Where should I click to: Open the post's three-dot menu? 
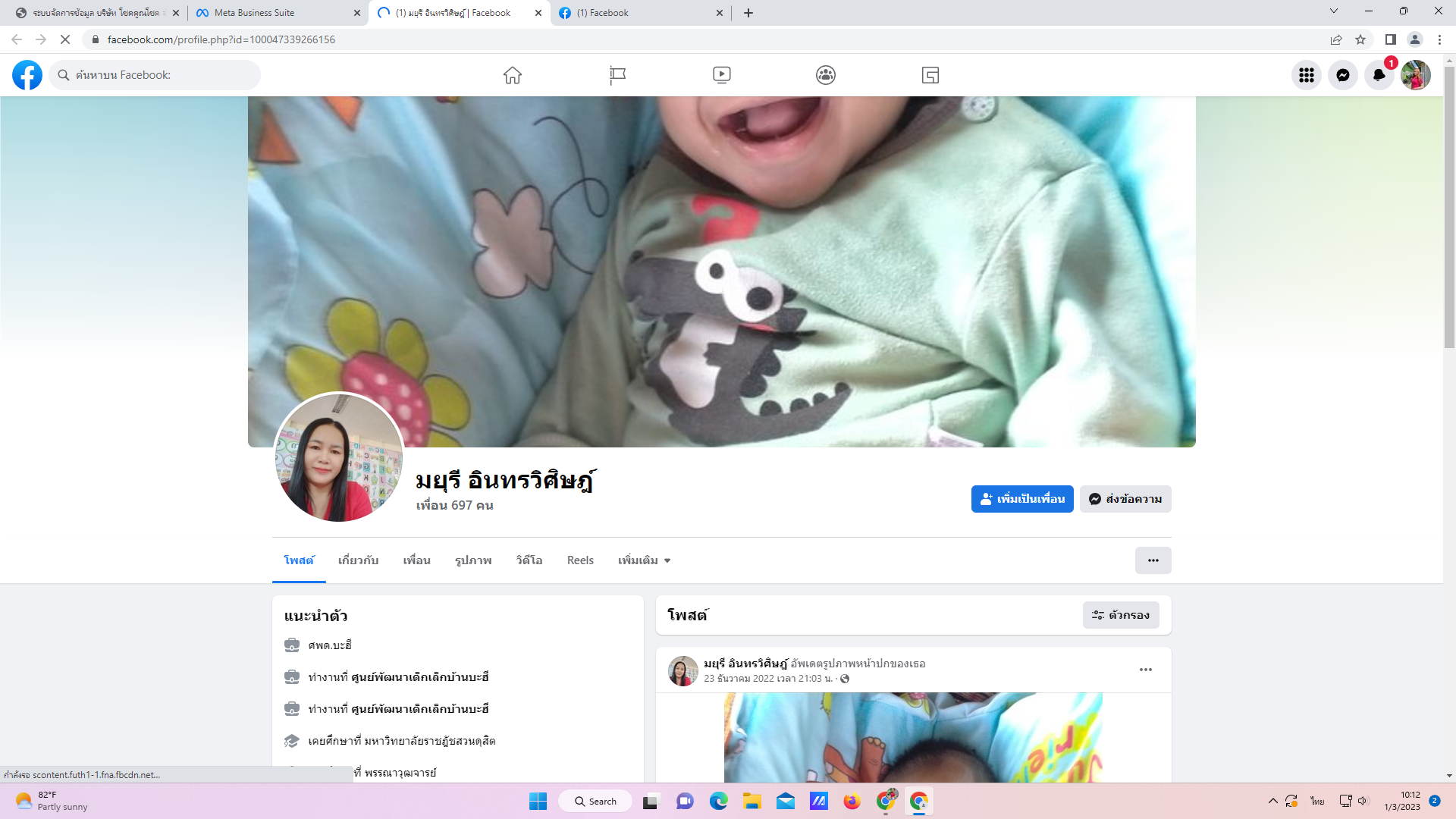pyautogui.click(x=1145, y=670)
